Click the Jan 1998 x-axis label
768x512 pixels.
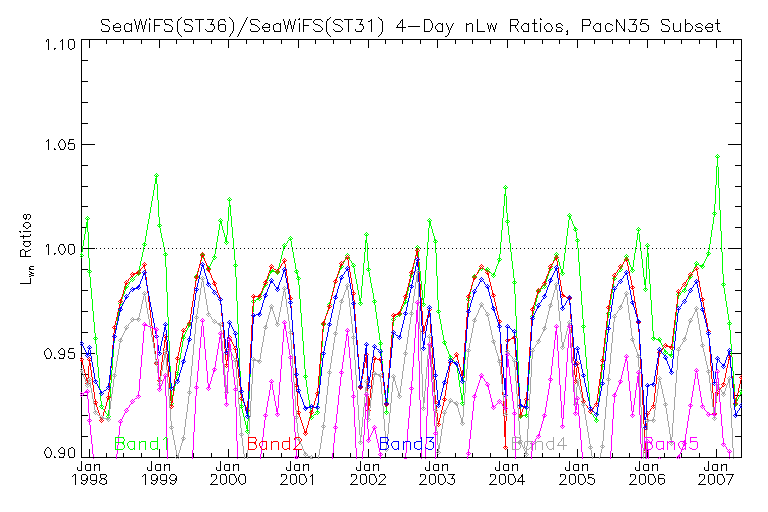pyautogui.click(x=89, y=473)
